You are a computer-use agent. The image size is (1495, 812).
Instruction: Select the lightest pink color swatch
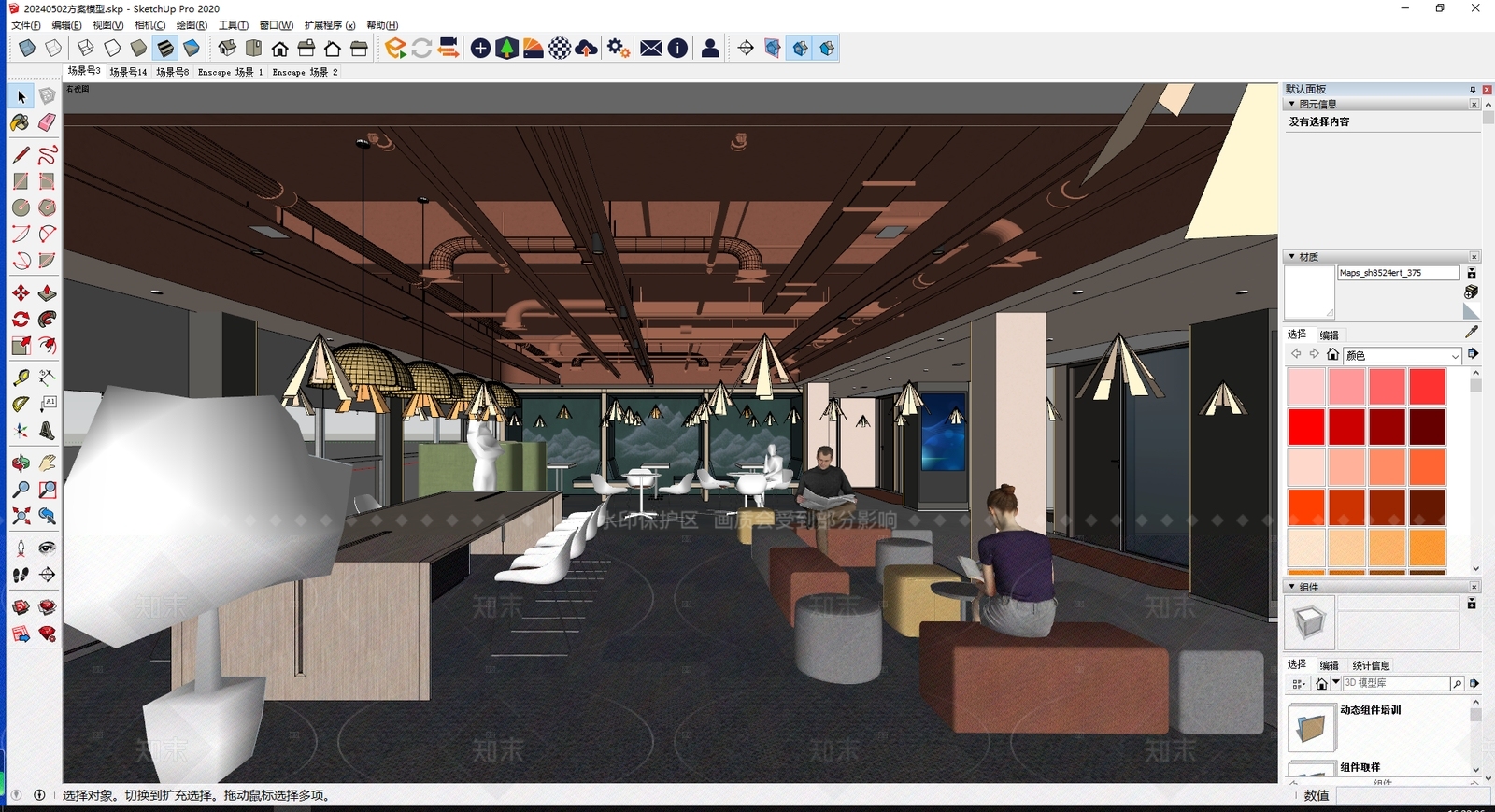[1306, 387]
